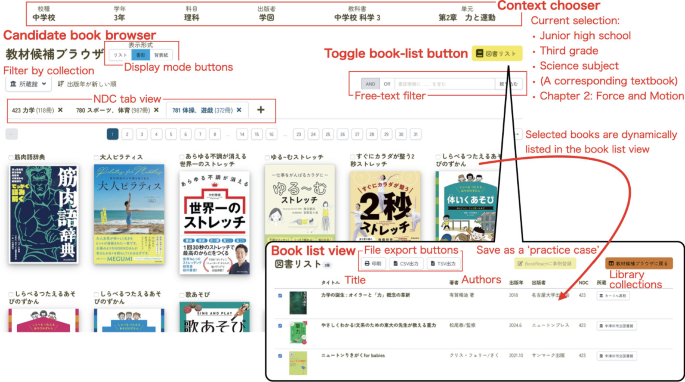Add a new NDC tab with plus icon

coord(261,110)
